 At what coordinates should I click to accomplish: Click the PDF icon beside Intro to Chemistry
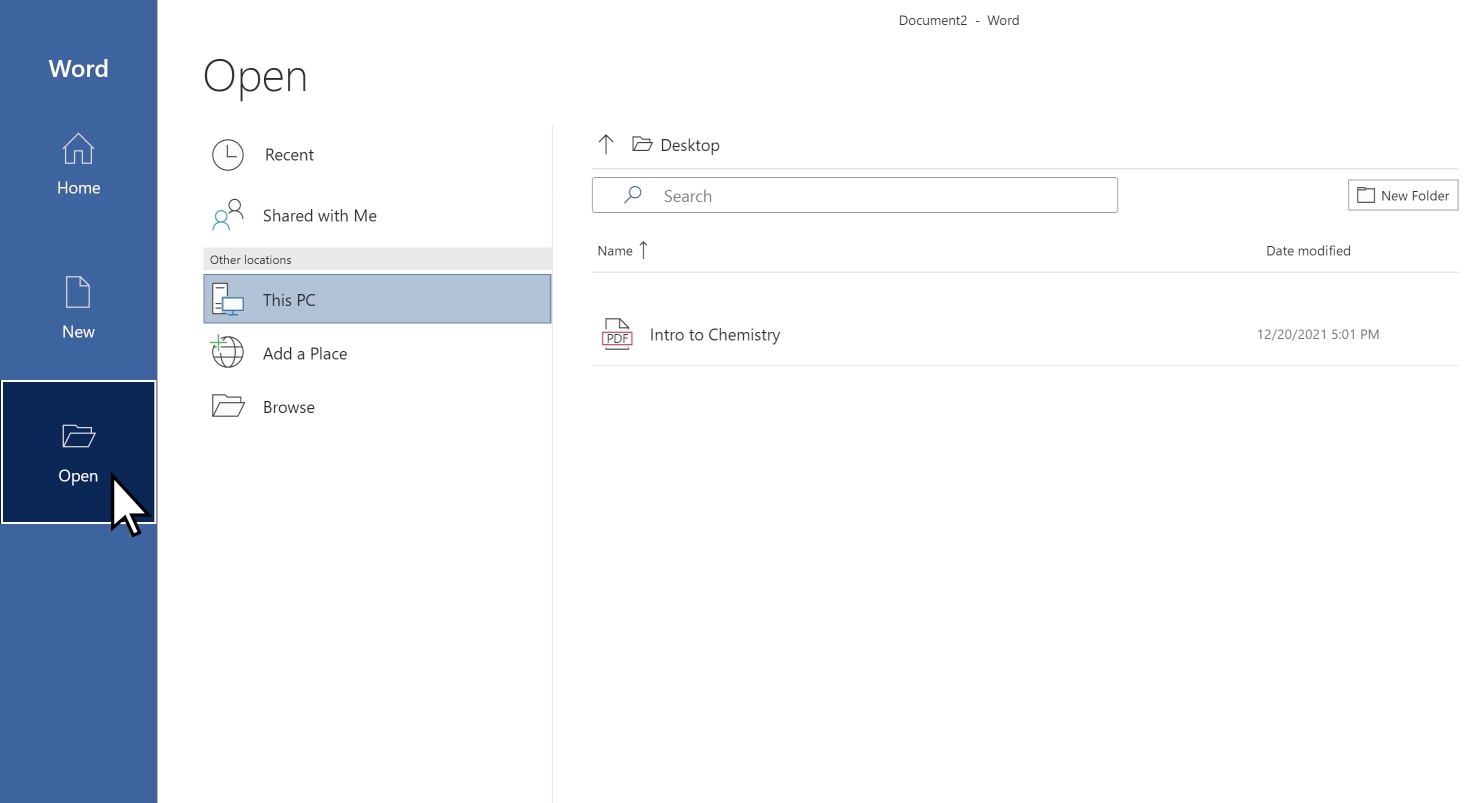[616, 334]
